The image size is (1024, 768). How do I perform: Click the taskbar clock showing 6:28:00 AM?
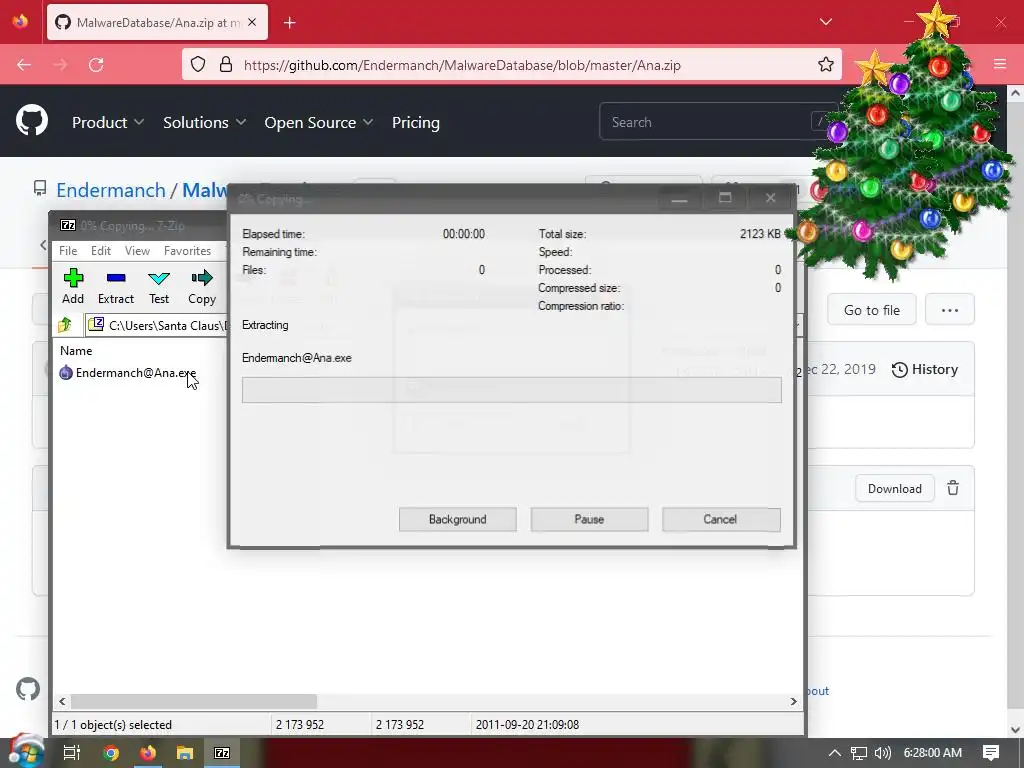[933, 753]
